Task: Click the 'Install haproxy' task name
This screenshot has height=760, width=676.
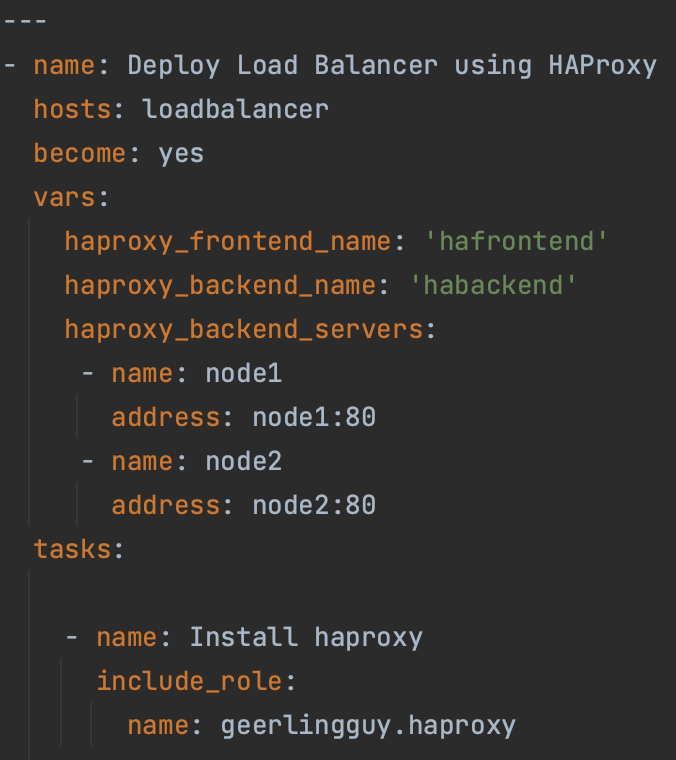Action: click(x=306, y=637)
